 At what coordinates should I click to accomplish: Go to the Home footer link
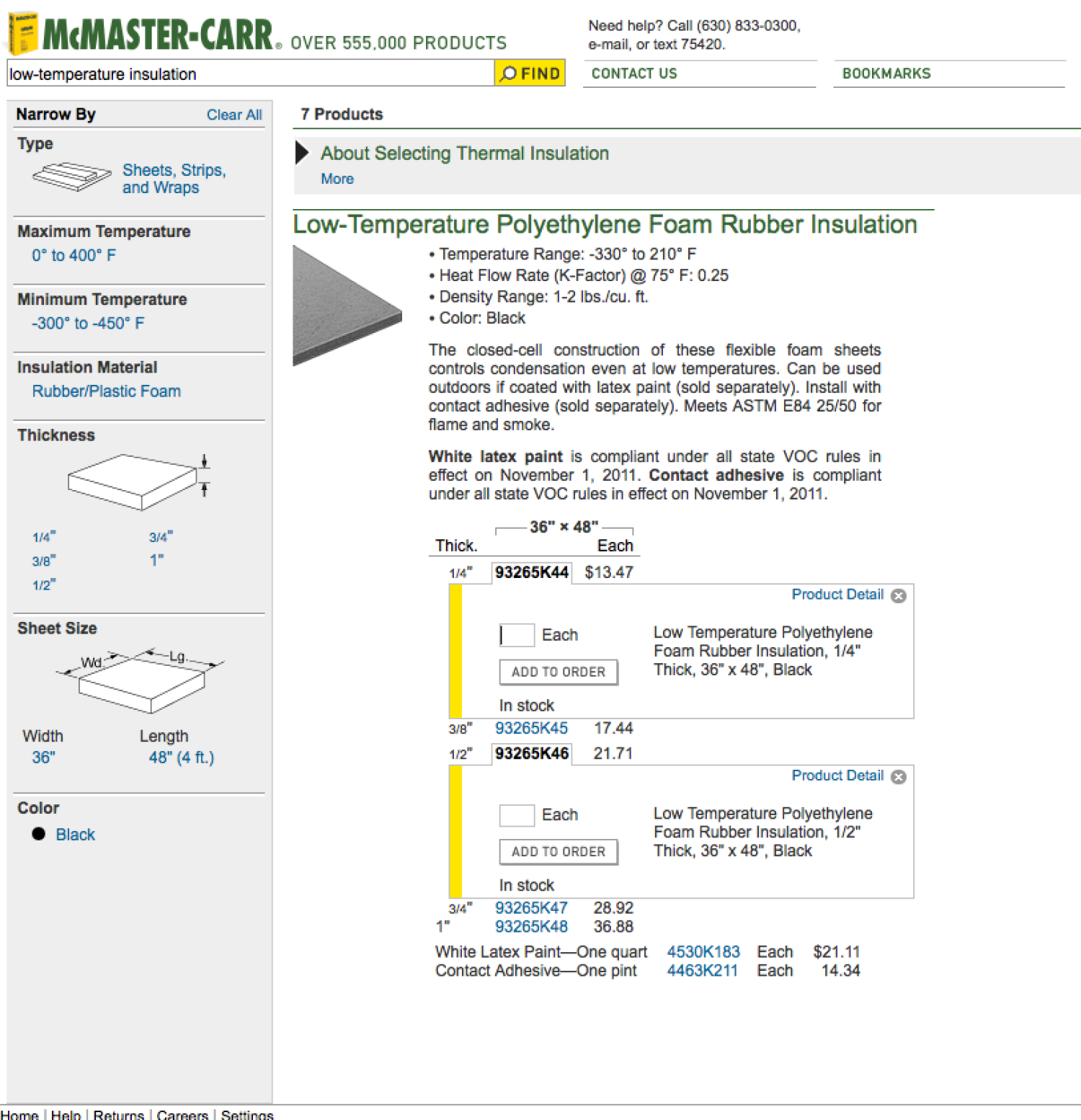19,1114
